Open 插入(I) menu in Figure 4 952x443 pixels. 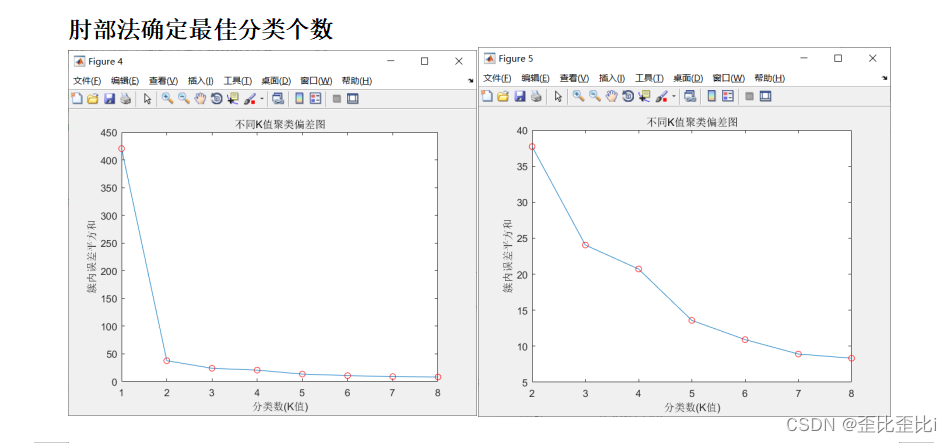click(200, 81)
